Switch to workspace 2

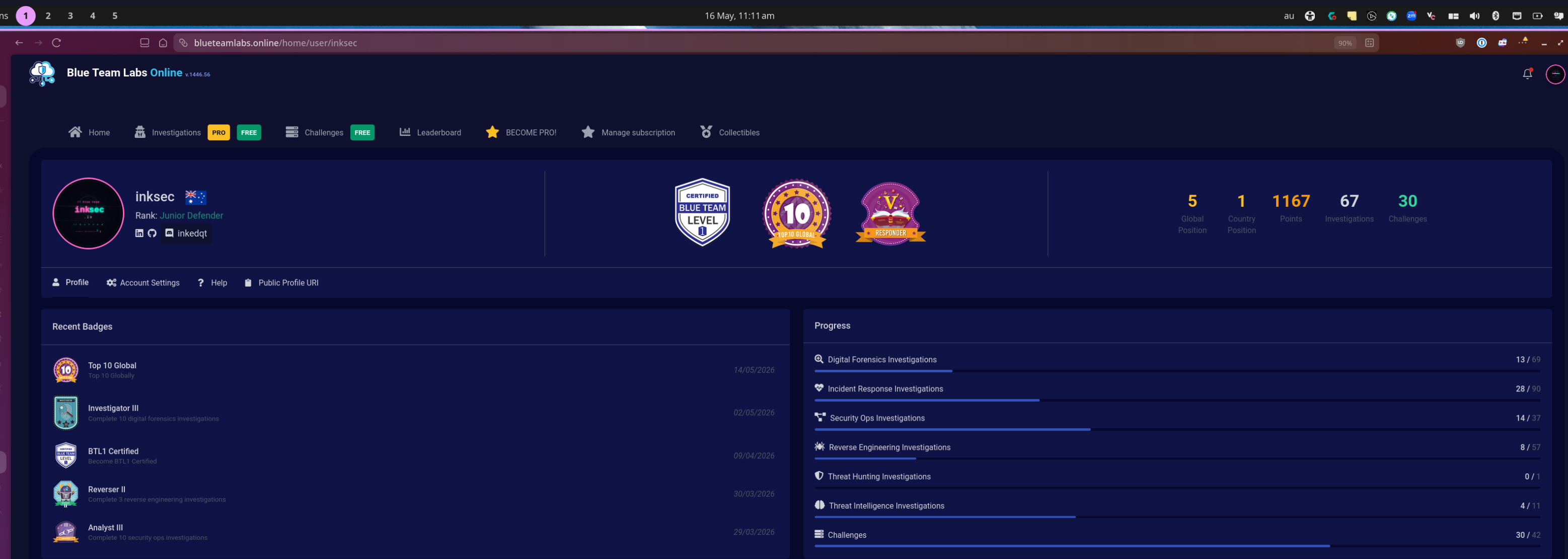pos(48,16)
